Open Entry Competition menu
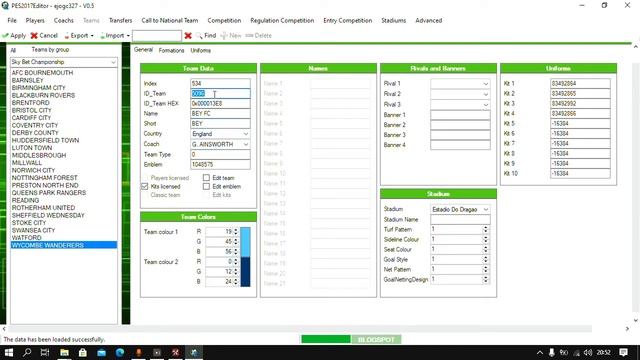Screen dimensions: 640x360 tap(347, 20)
